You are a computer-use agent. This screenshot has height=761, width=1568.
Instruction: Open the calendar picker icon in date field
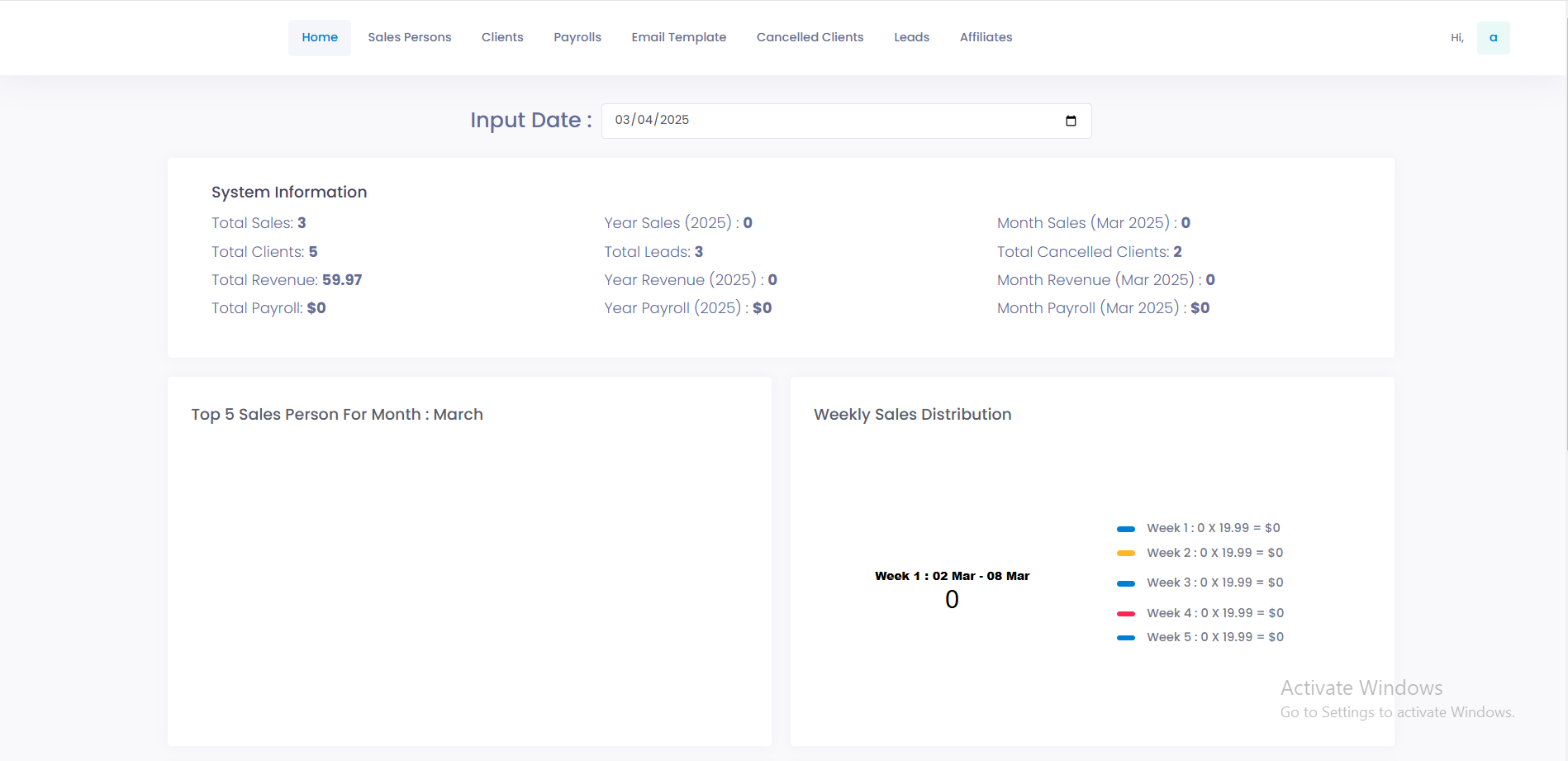point(1071,121)
